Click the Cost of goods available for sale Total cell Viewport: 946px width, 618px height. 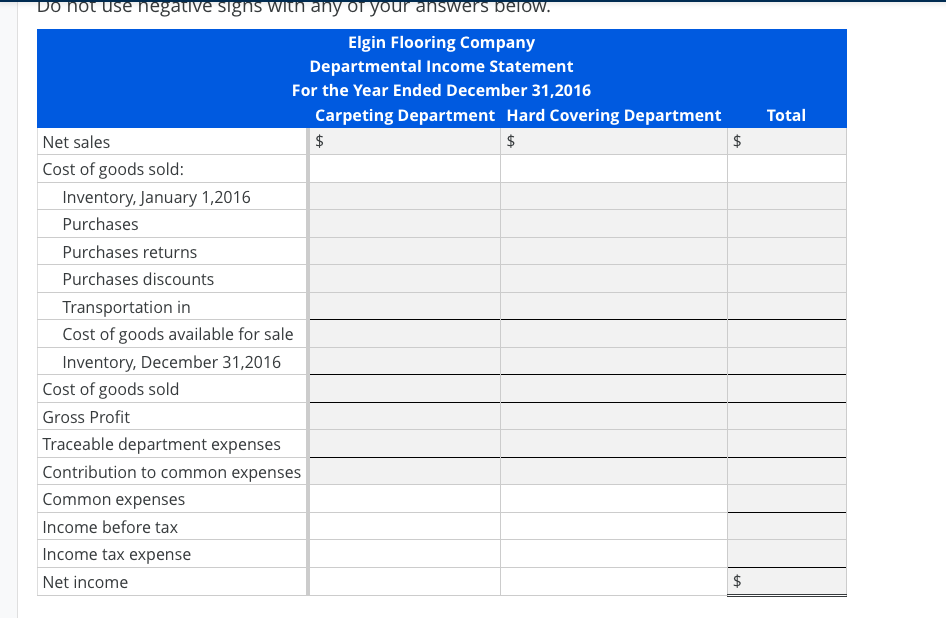tap(786, 333)
